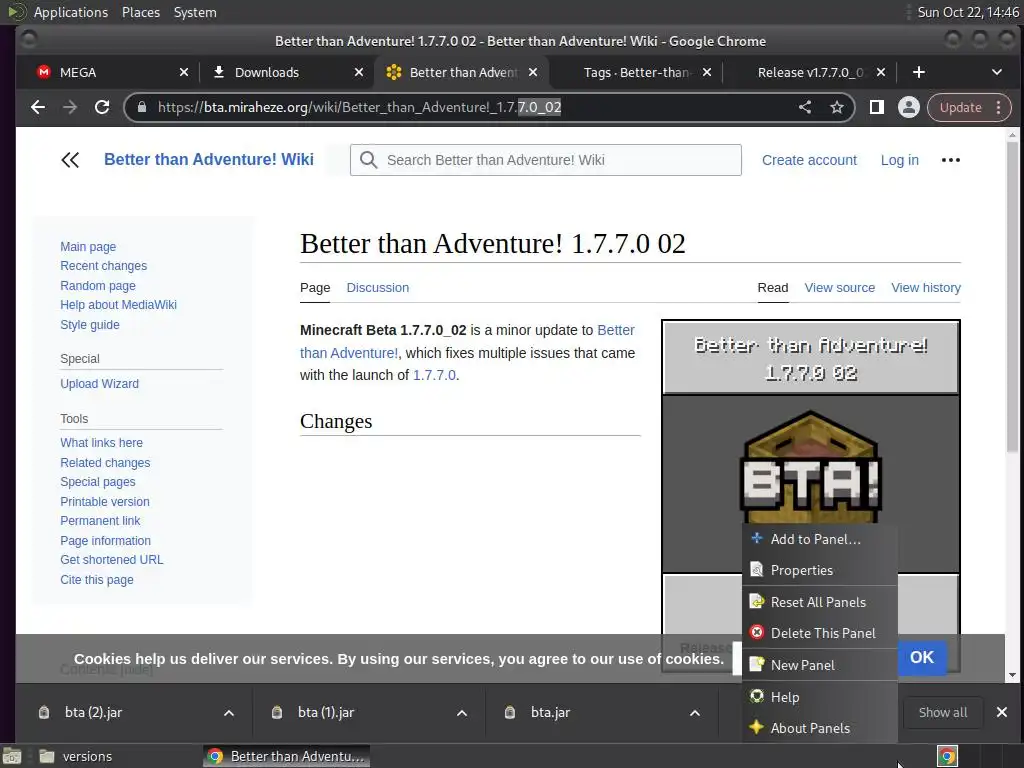Open wiki more options ellipsis
Viewport: 1024px width, 768px height.
point(951,160)
